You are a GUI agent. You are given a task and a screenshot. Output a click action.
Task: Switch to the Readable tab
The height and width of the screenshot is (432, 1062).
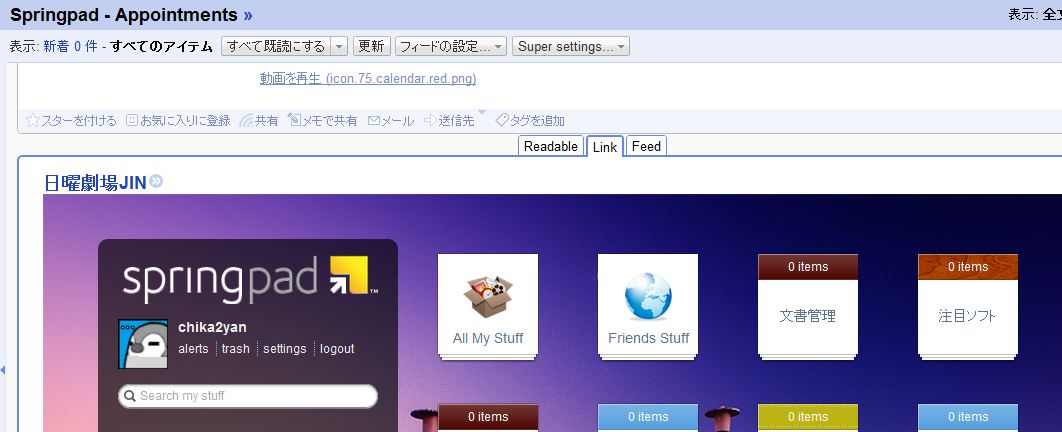[551, 146]
